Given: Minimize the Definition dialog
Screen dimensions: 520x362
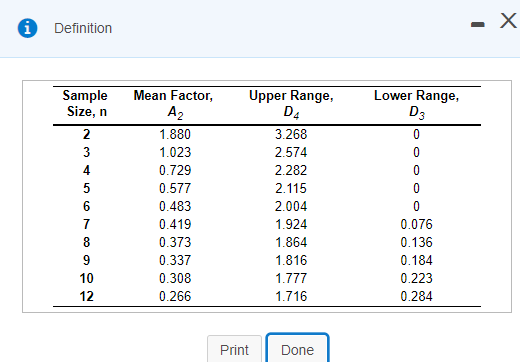Looking at the screenshot, I should 477,24.
